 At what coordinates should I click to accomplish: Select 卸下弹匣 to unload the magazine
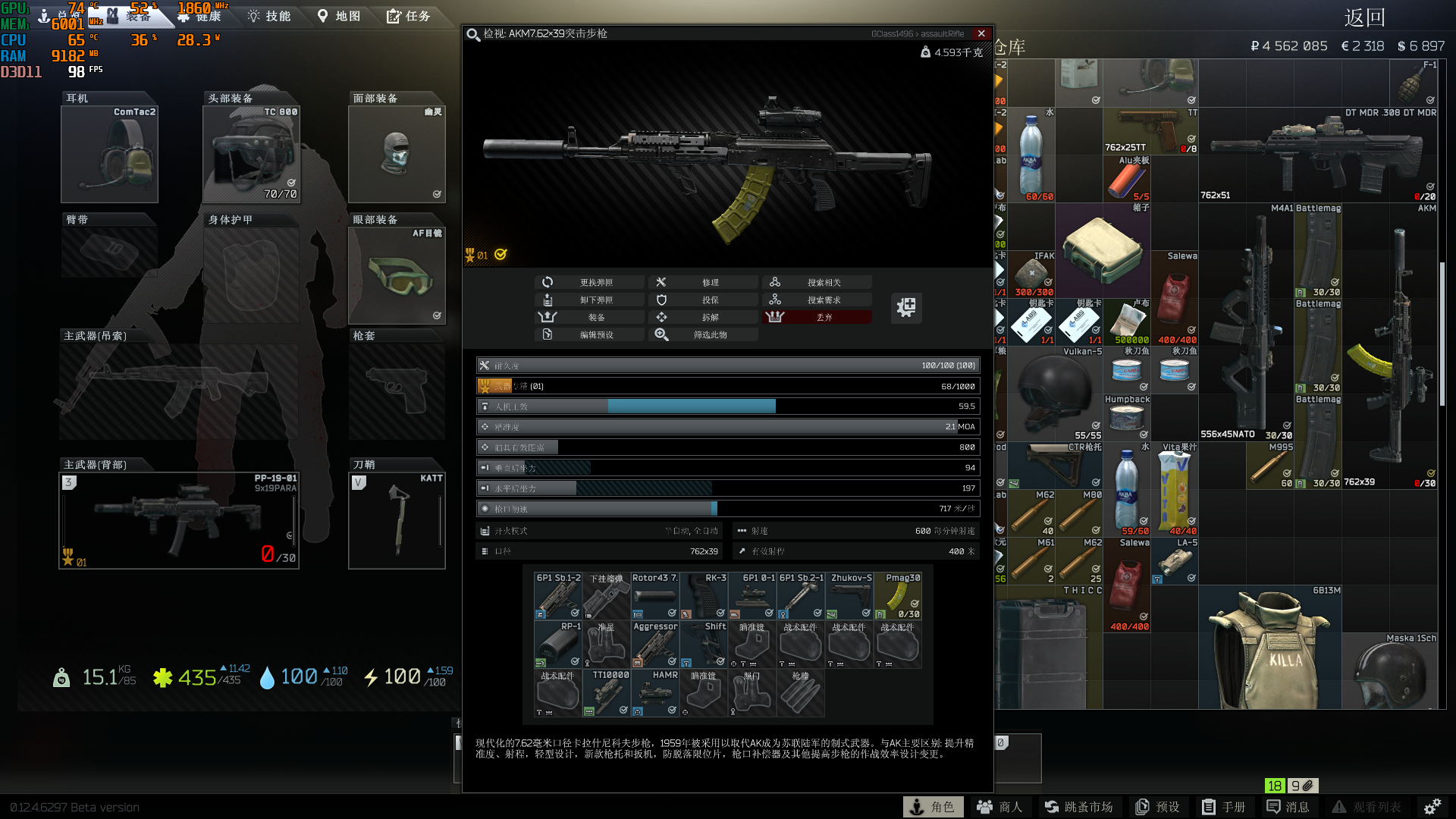590,300
